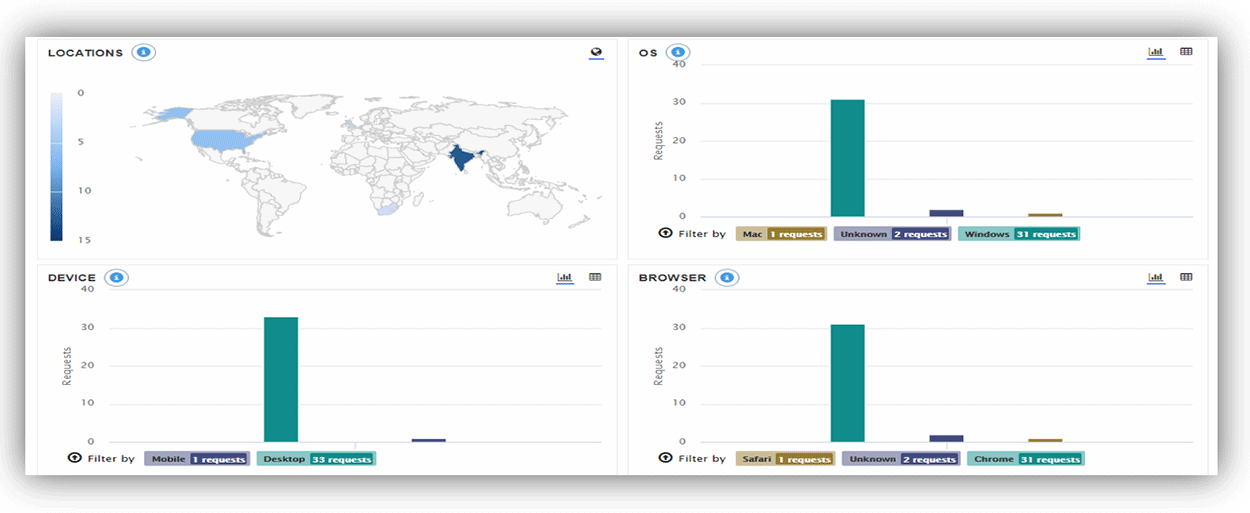Click the blue color scale legend on map
This screenshot has width=1250, height=513.
pos(56,166)
